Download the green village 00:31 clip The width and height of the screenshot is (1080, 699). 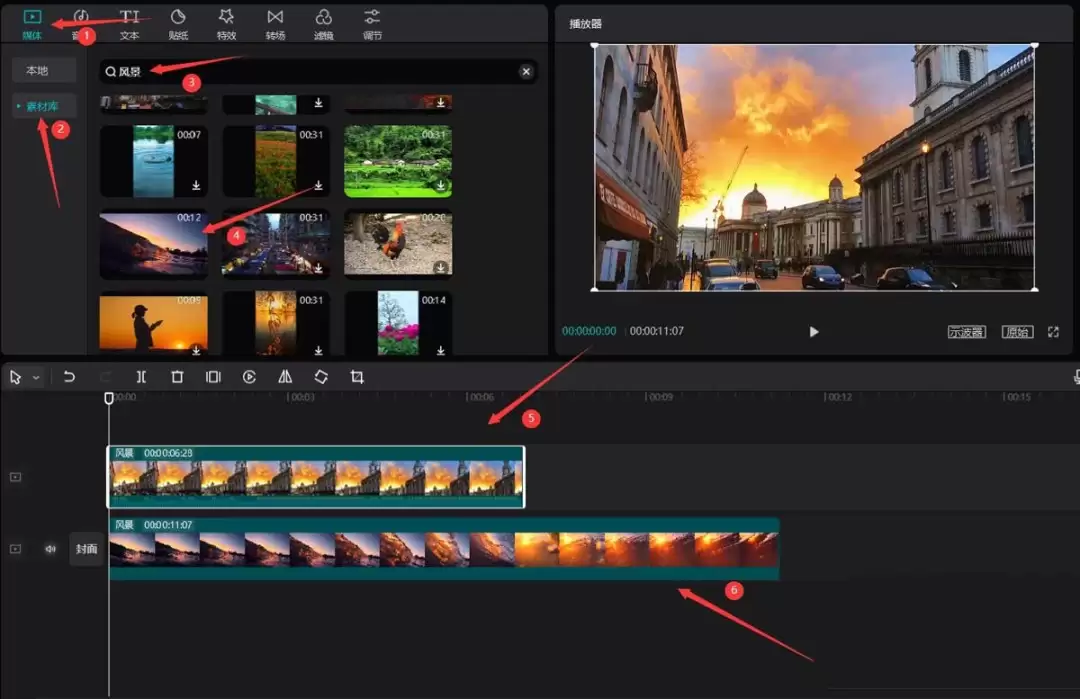point(441,185)
